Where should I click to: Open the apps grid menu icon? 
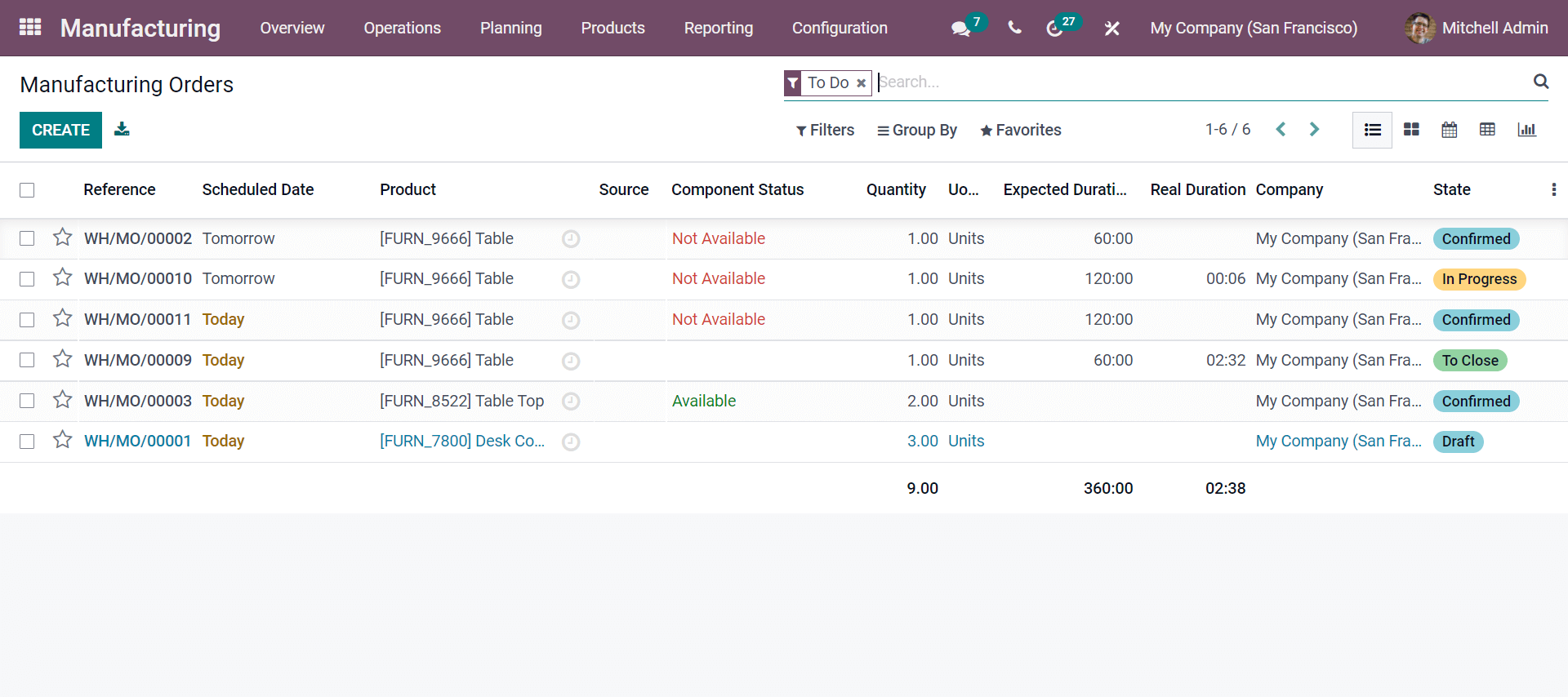pyautogui.click(x=30, y=28)
